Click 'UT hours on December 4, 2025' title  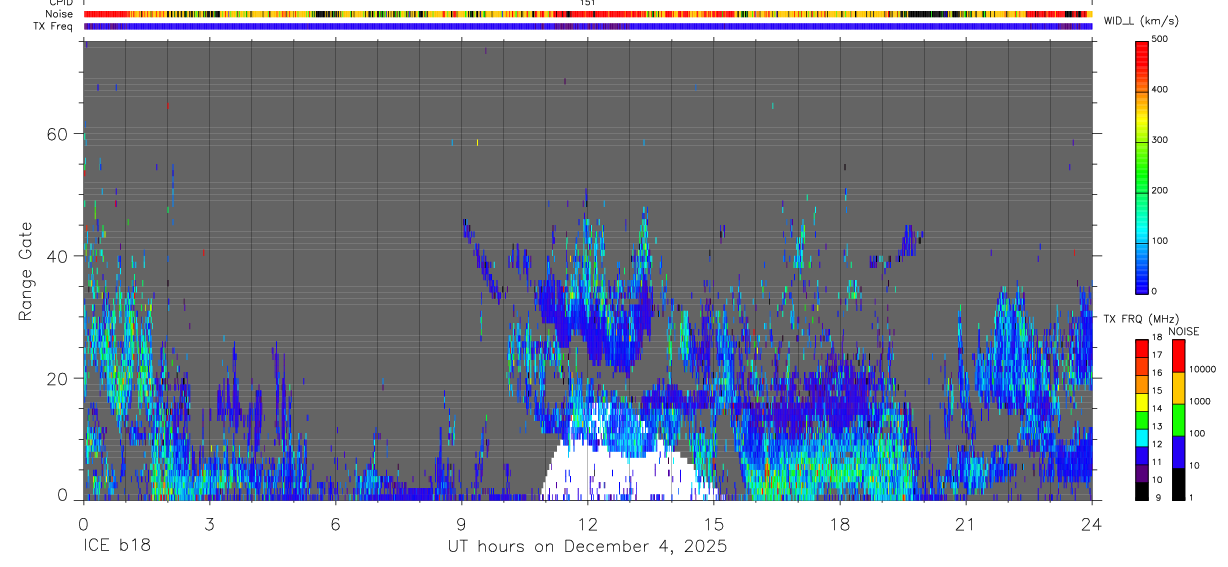[587, 547]
